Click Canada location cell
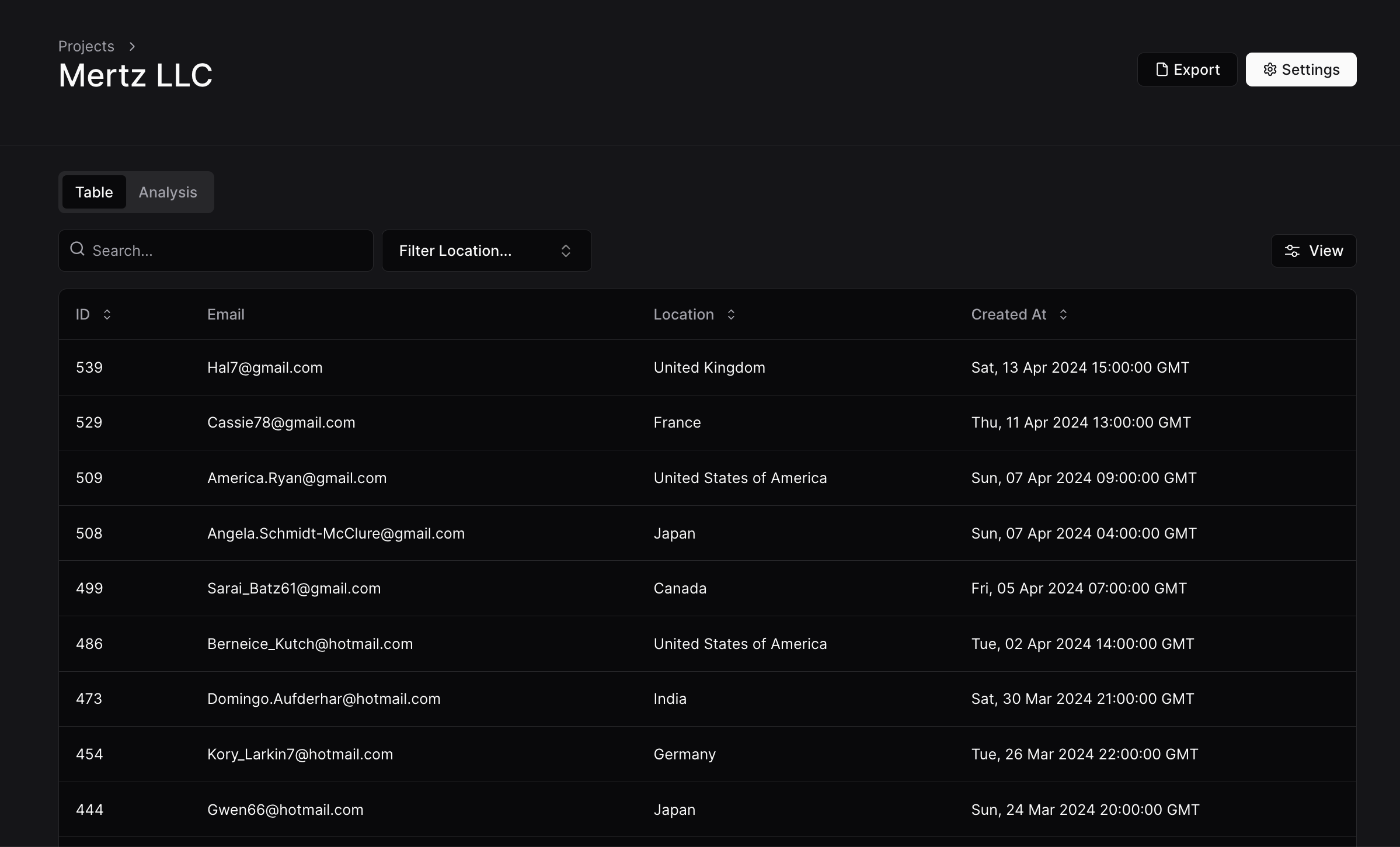This screenshot has height=847, width=1400. (680, 588)
